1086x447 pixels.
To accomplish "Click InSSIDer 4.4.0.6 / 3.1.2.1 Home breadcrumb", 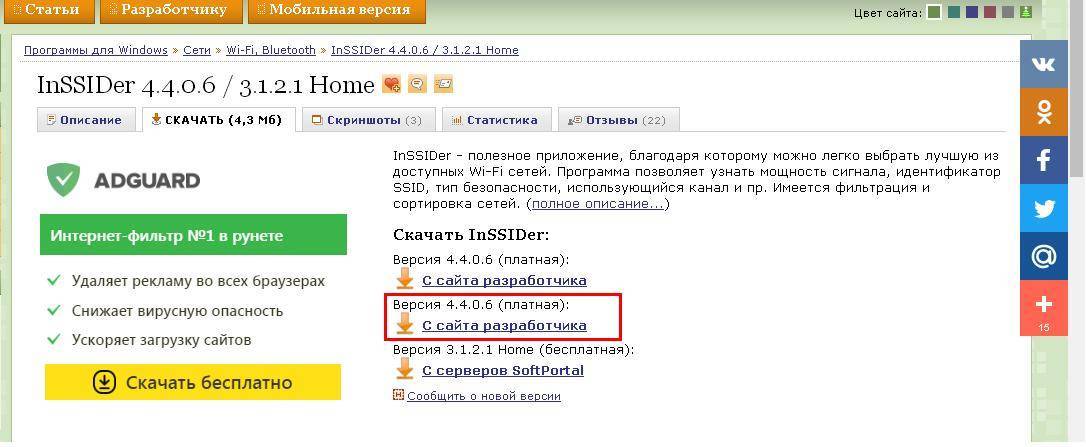I will (x=425, y=50).
